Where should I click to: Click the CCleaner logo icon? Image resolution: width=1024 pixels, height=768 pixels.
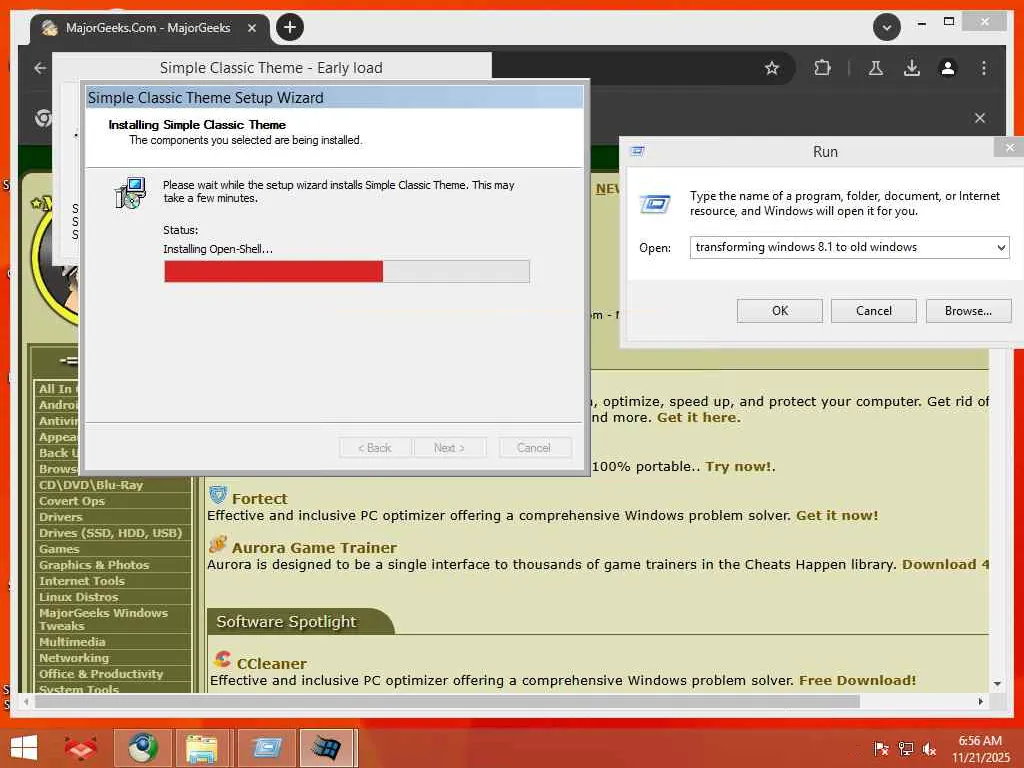point(222,660)
